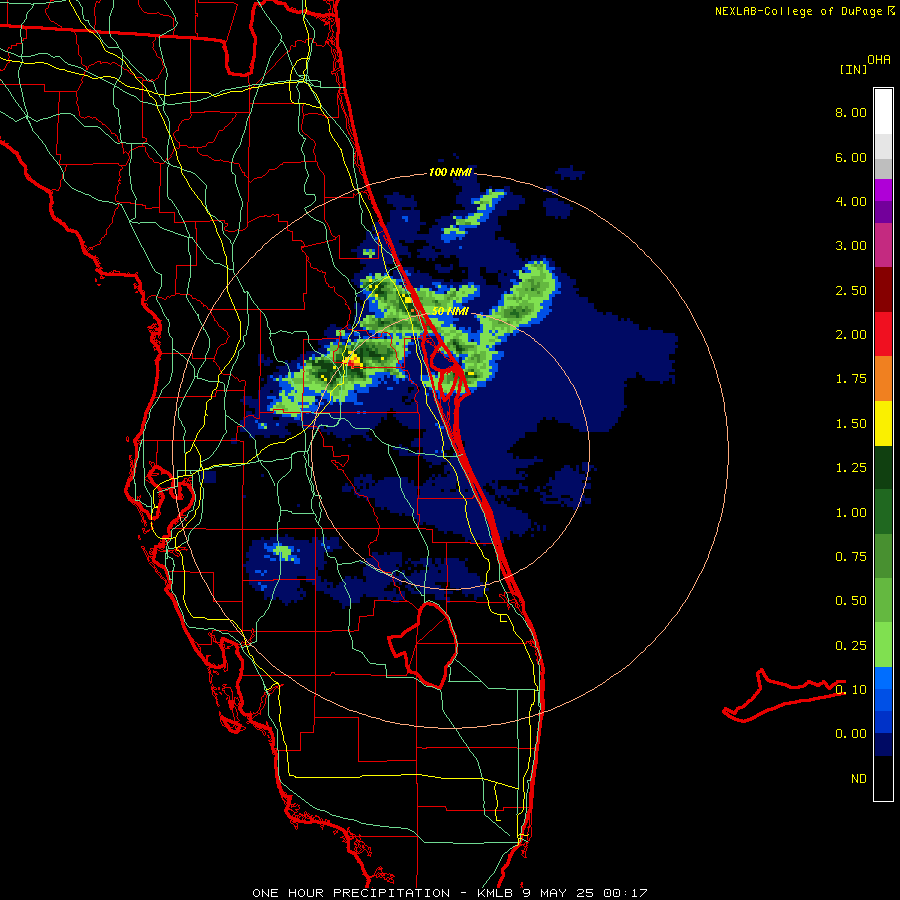Click the 50 NMI range ring label

(x=450, y=311)
